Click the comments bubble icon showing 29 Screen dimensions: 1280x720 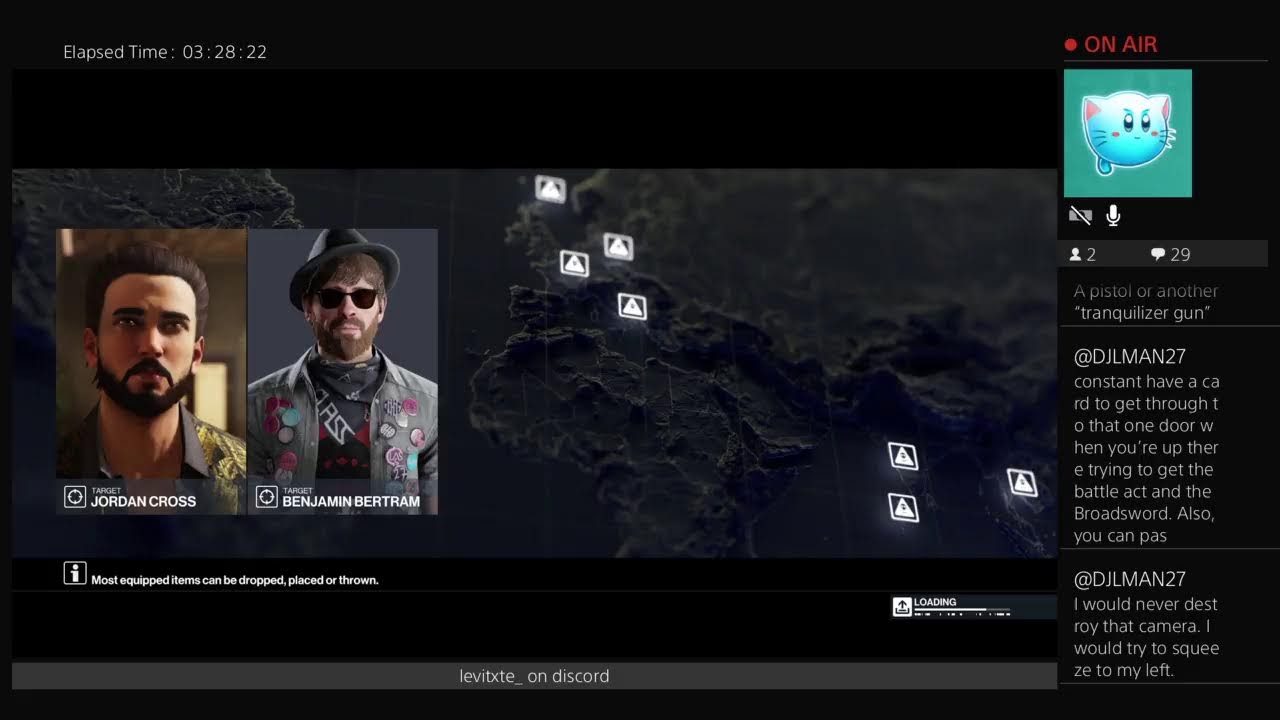click(1157, 255)
